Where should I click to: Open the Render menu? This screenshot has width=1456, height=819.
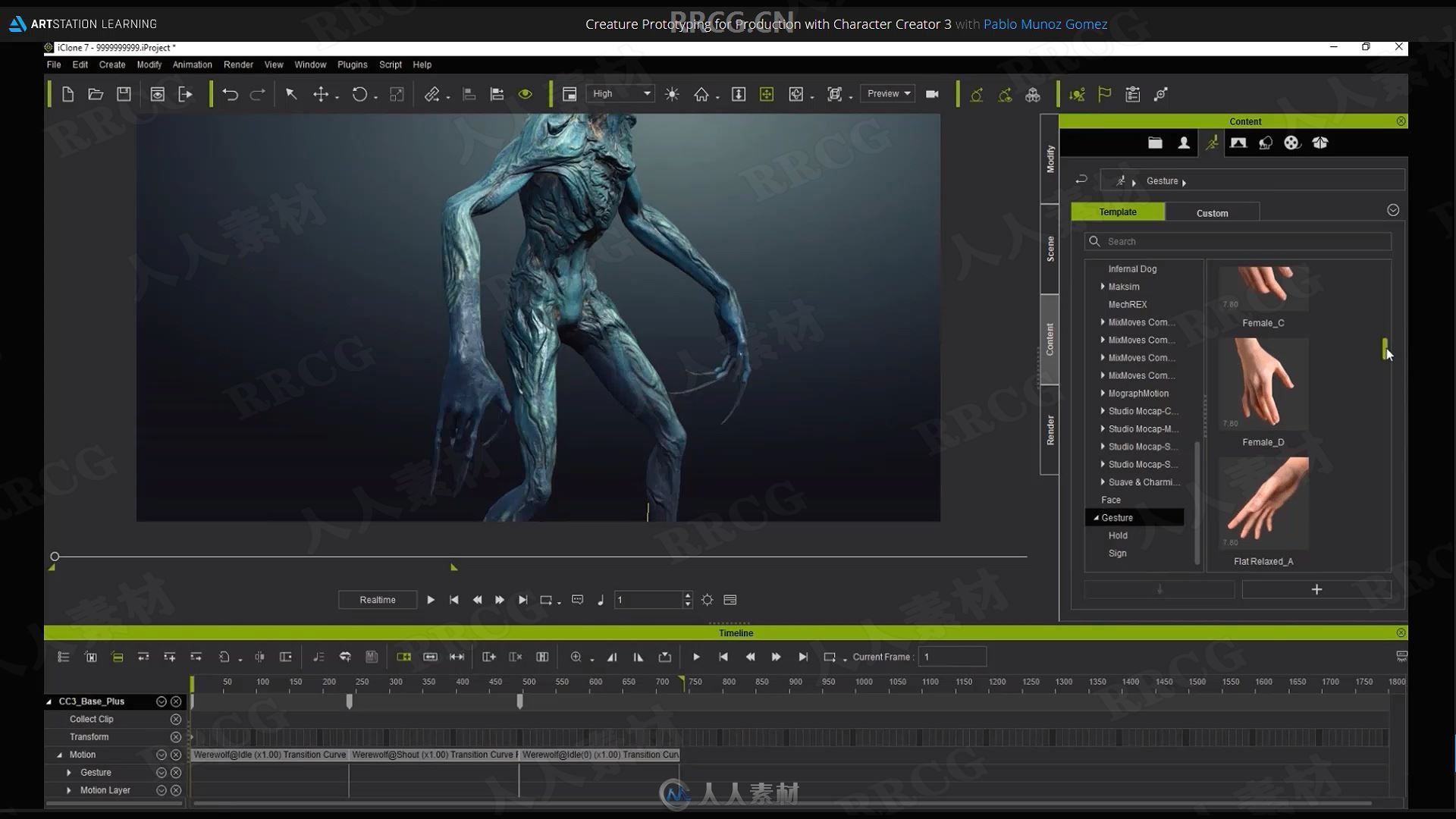pyautogui.click(x=238, y=64)
